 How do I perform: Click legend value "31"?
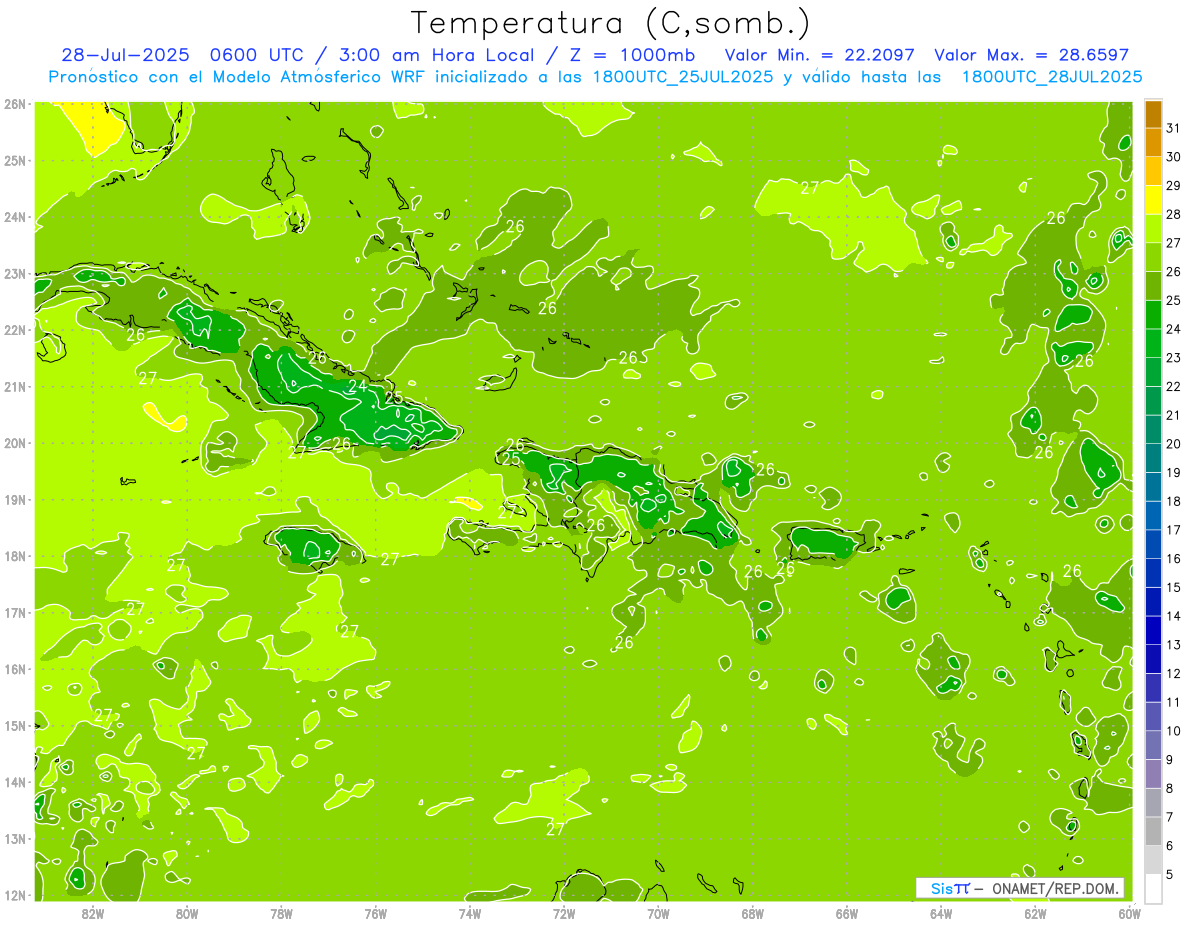click(1174, 128)
